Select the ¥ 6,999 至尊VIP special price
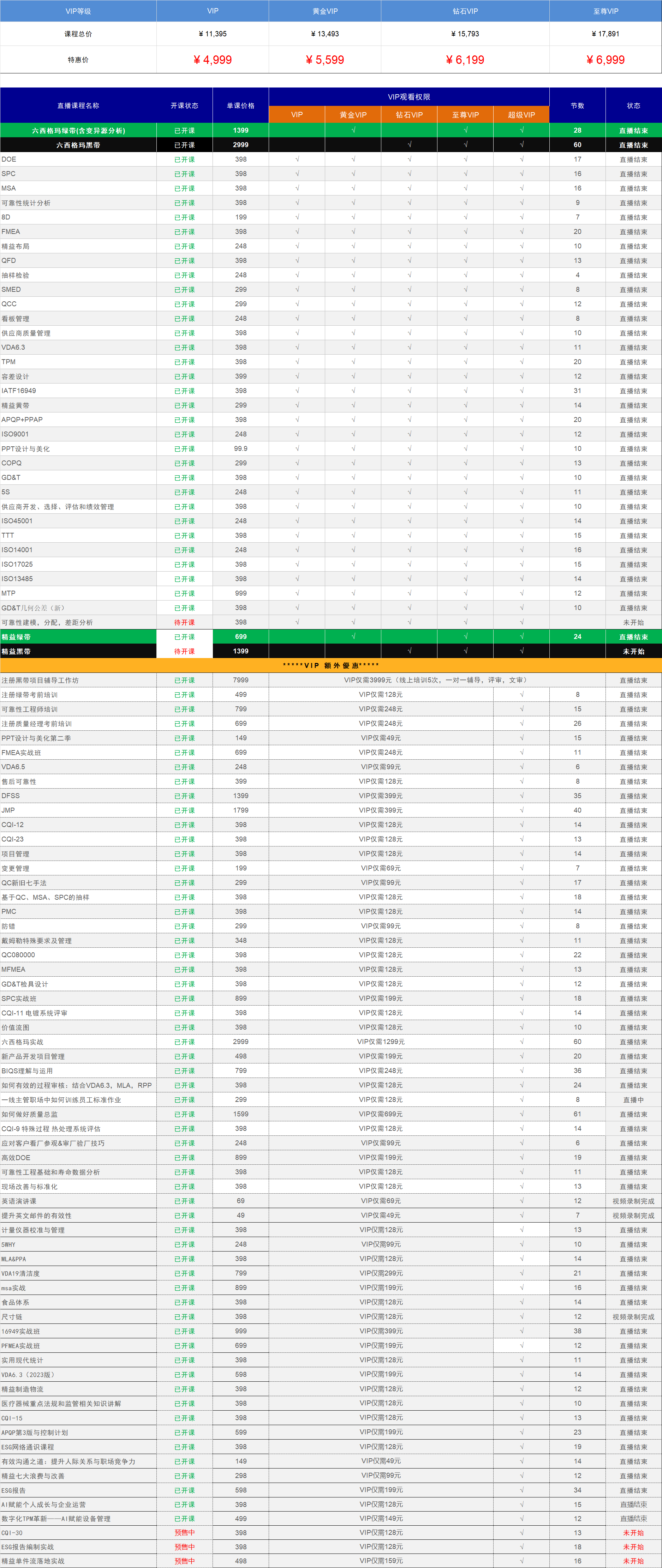 click(605, 60)
